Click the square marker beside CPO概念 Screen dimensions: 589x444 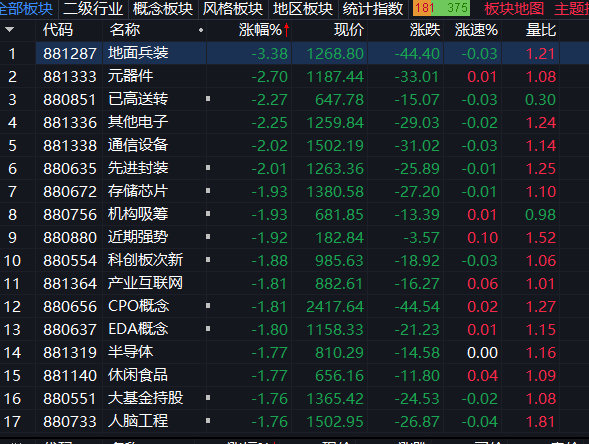208,306
